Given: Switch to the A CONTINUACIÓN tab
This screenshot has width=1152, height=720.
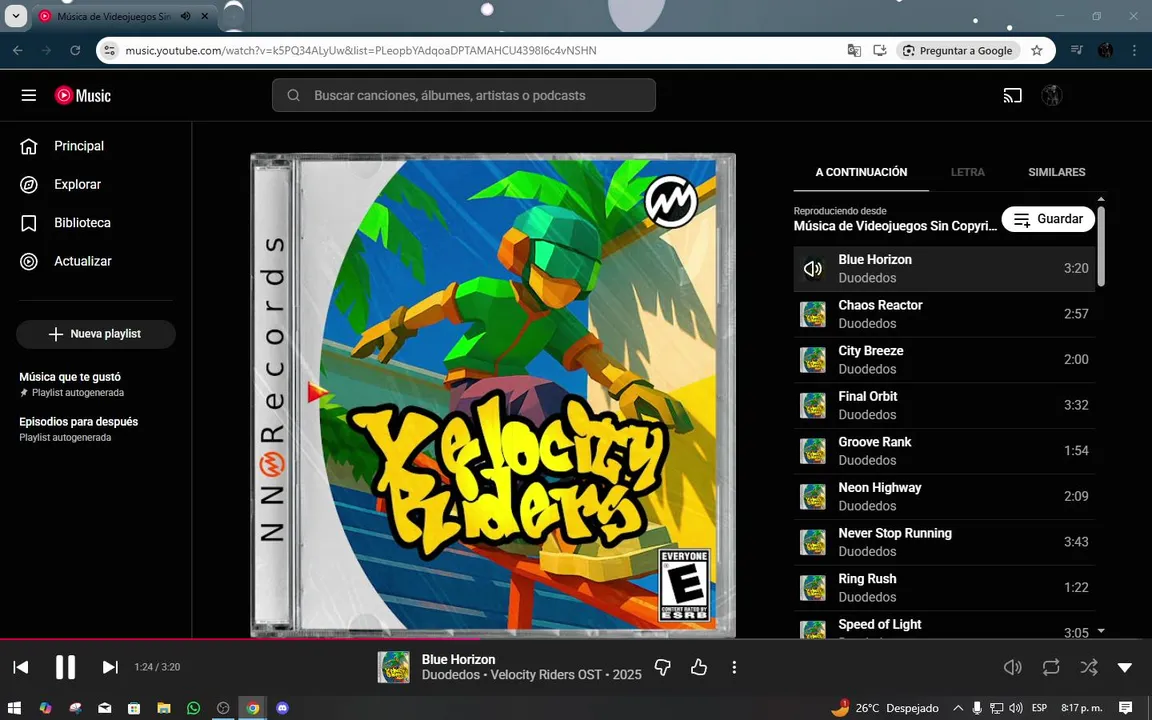Looking at the screenshot, I should [x=861, y=172].
